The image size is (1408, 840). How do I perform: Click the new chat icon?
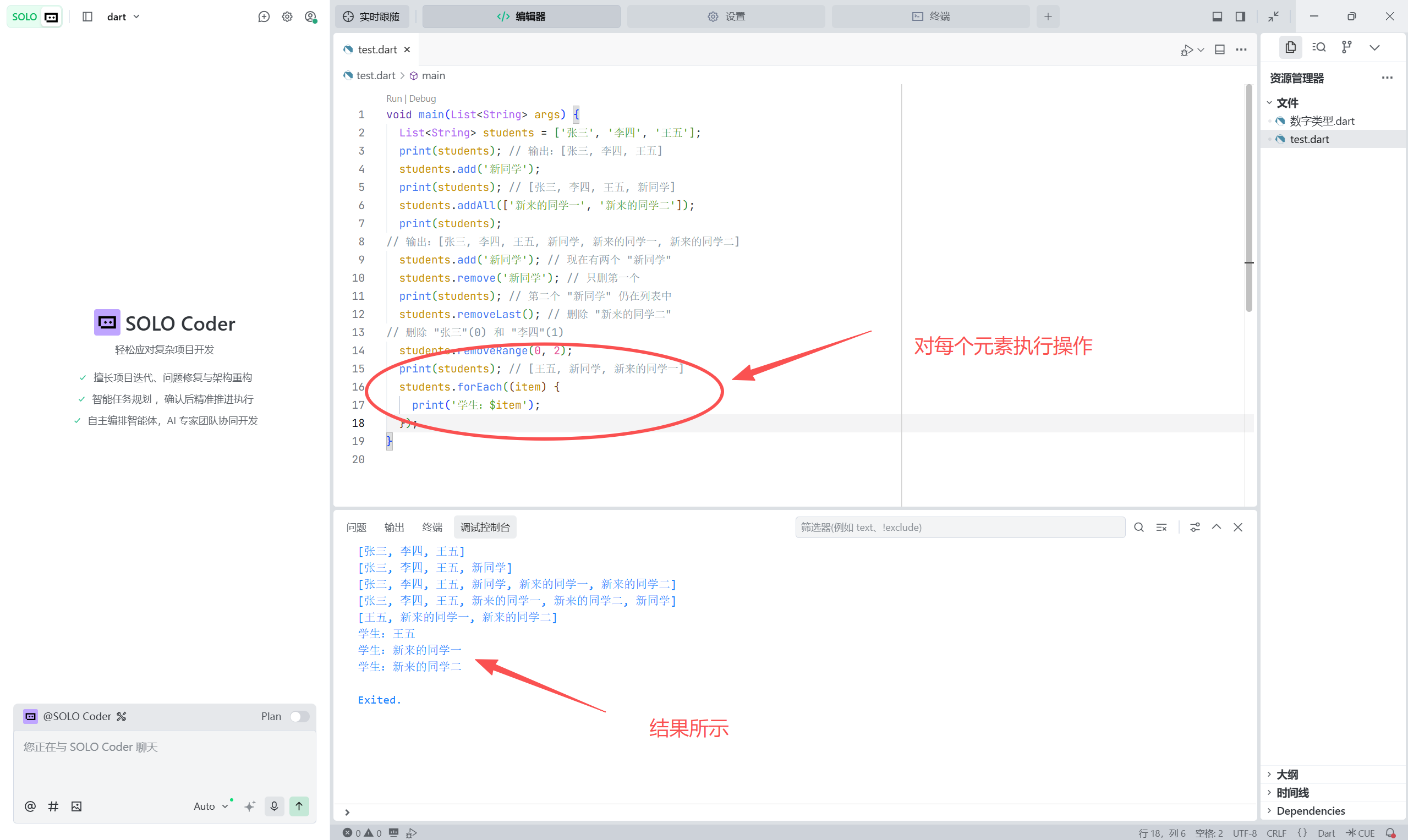(x=264, y=17)
